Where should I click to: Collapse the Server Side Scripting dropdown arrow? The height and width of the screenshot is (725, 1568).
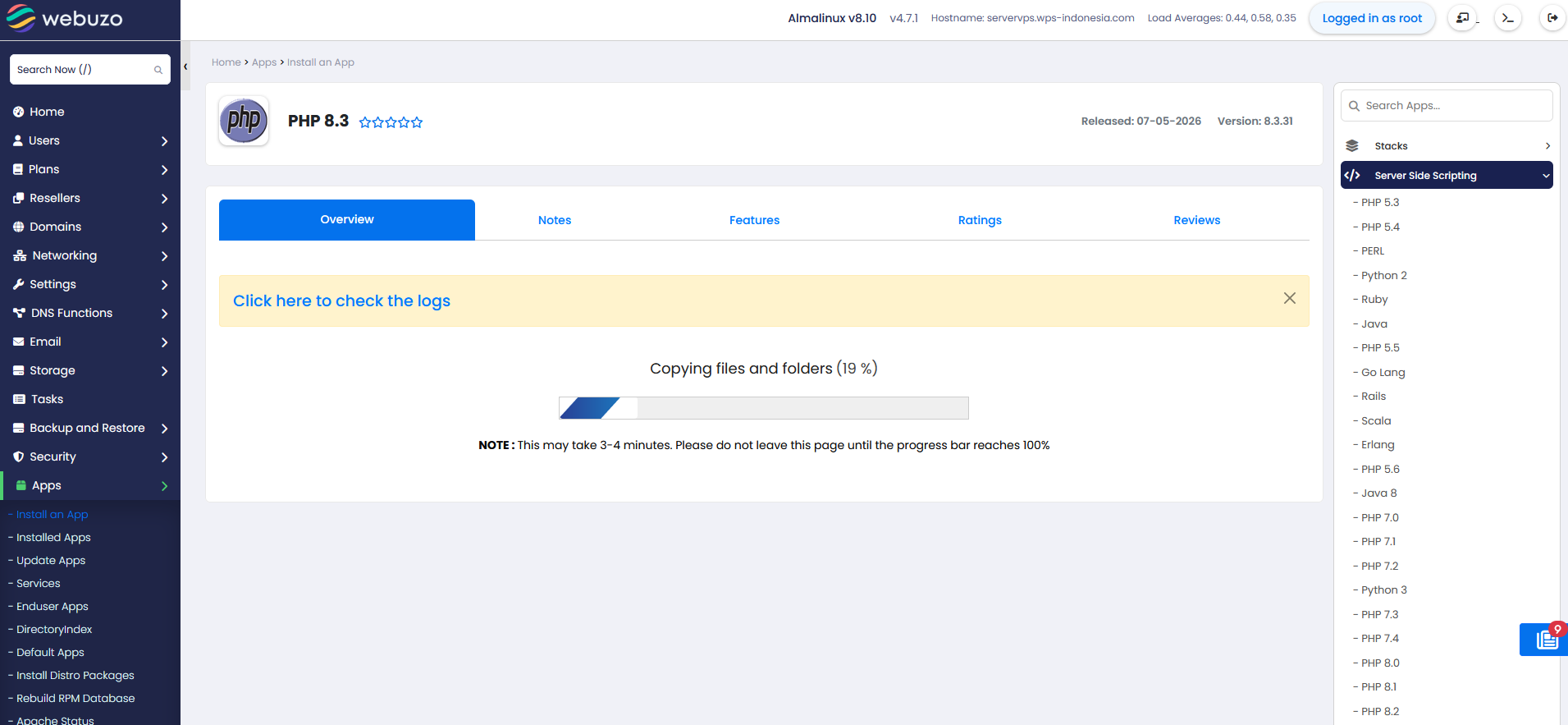[x=1546, y=176]
